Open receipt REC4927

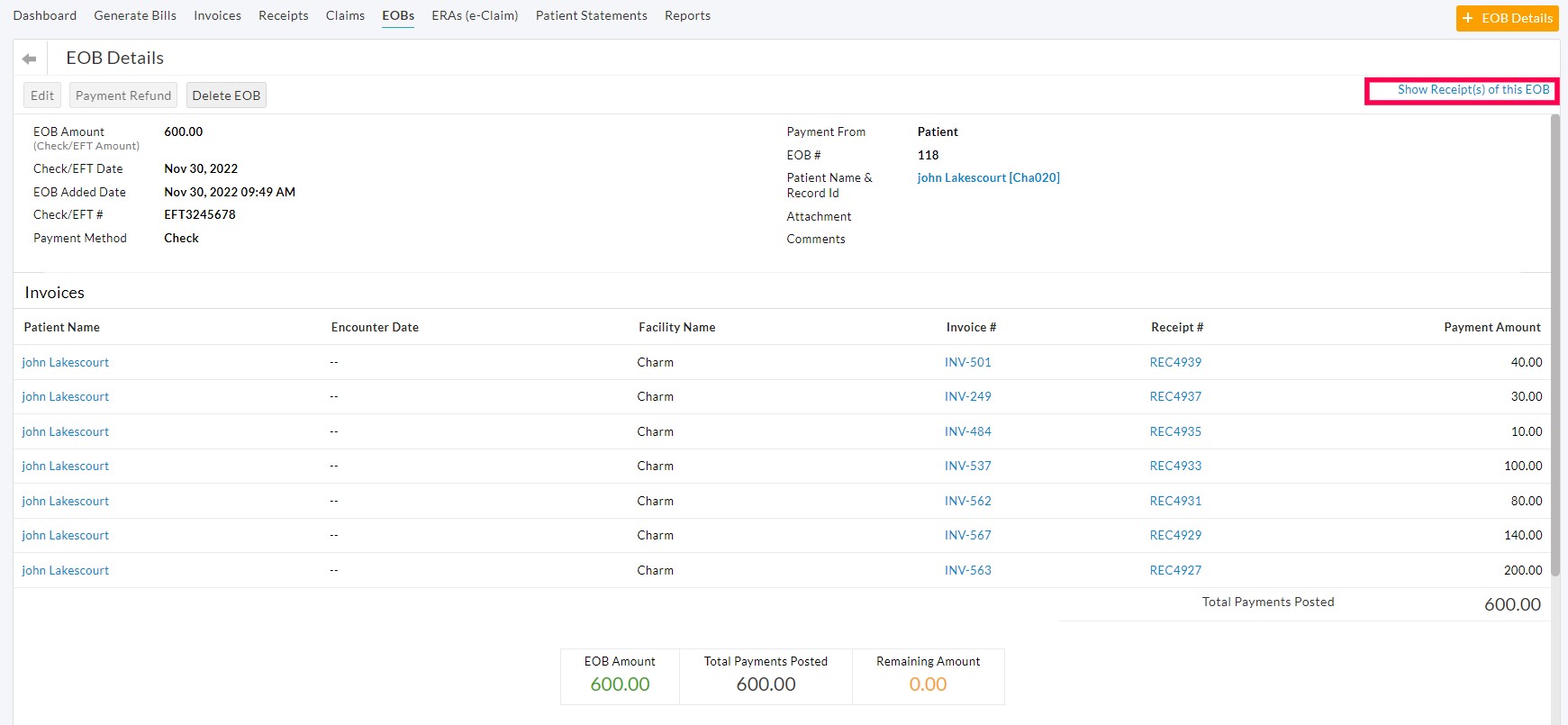click(1175, 570)
